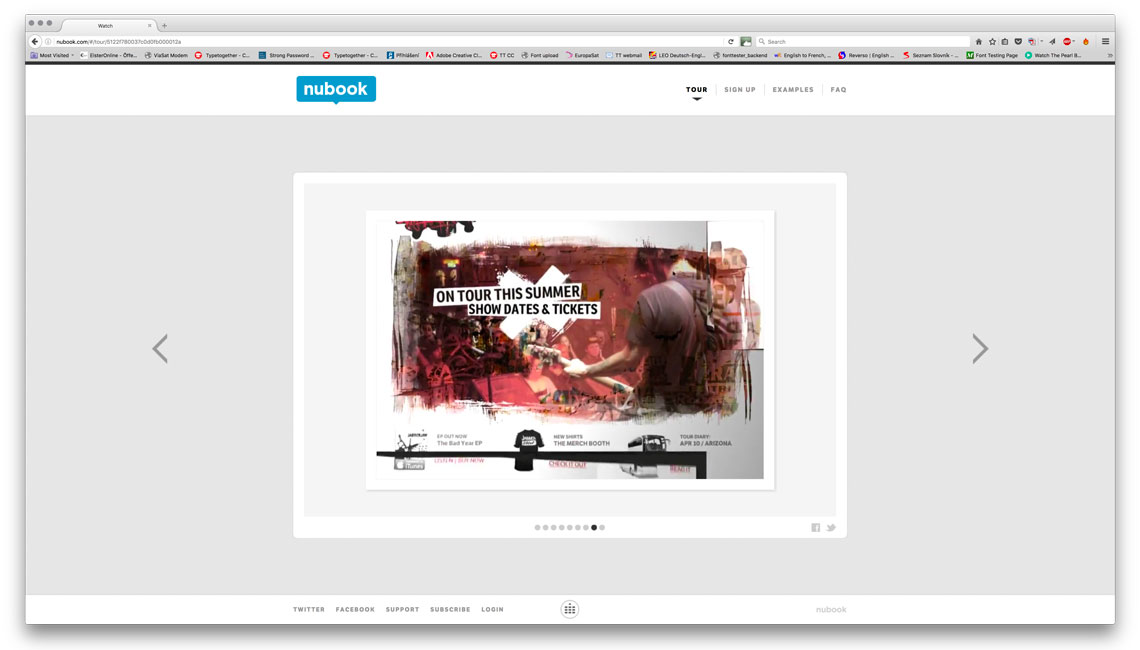Image resolution: width=1140 pixels, height=650 pixels.
Task: Open Watch The Pearl B... bookmark
Action: coord(1053,55)
